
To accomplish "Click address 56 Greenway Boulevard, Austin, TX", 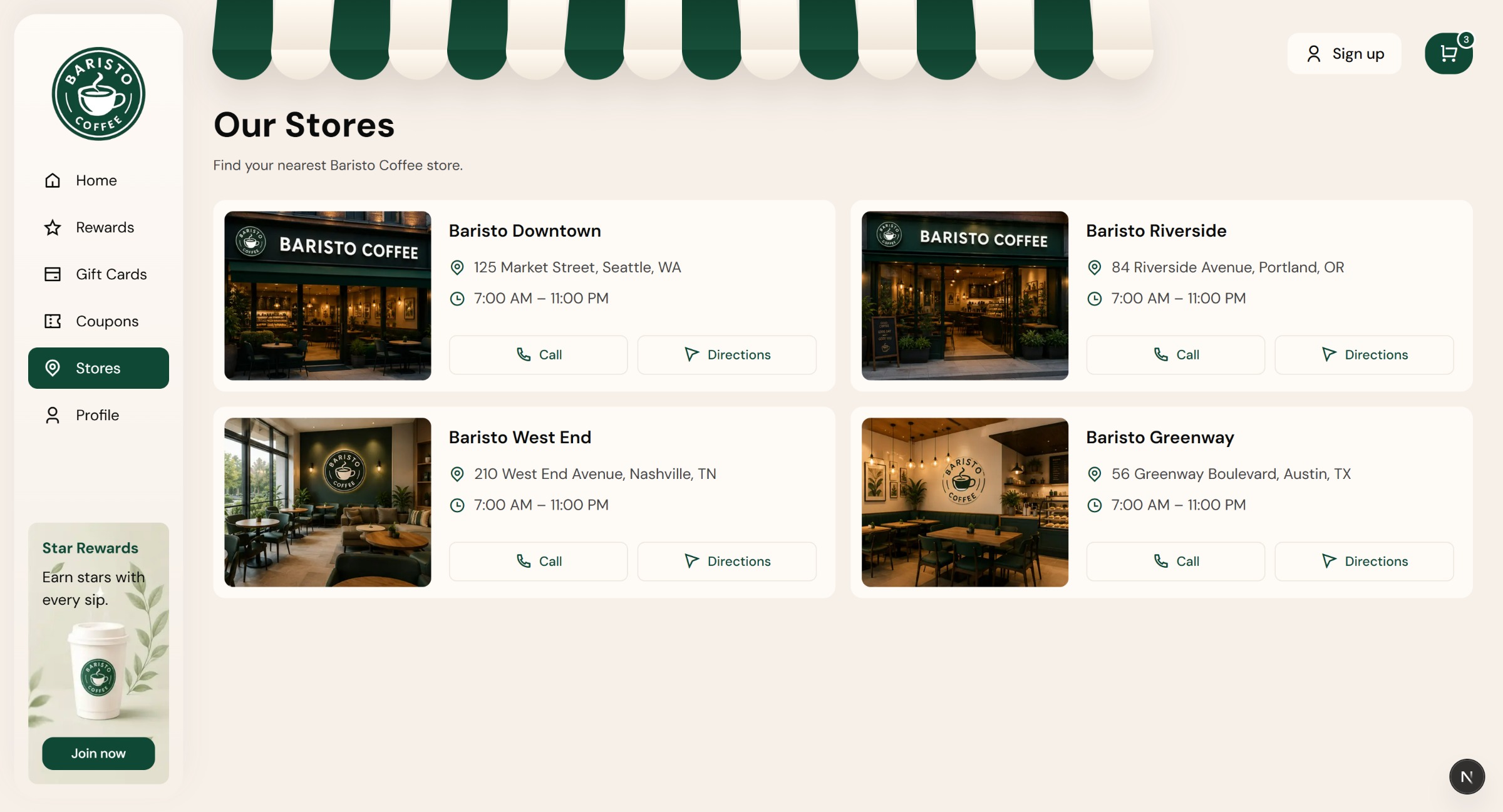I will (x=1231, y=475).
